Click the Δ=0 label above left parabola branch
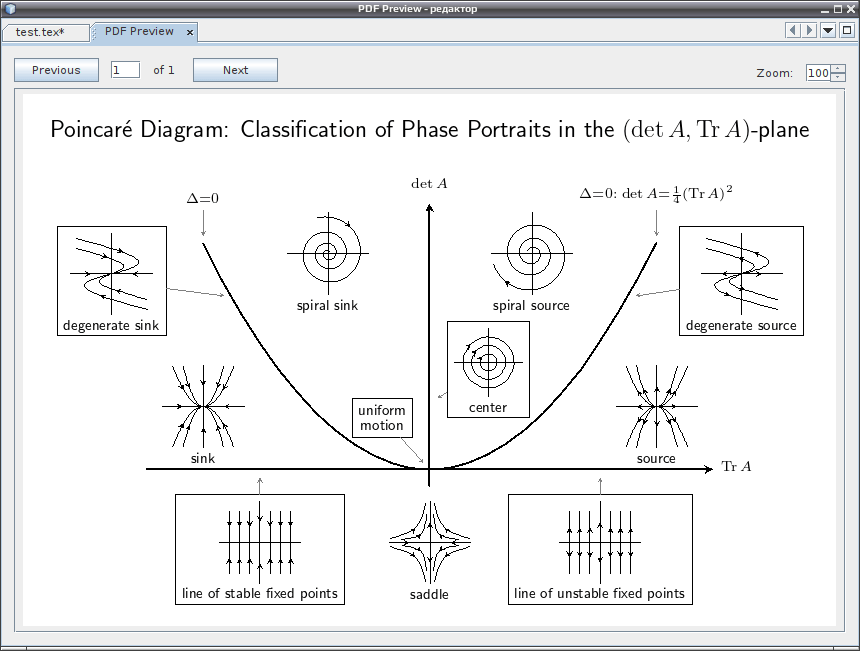Viewport: 860px width, 651px height. [203, 198]
